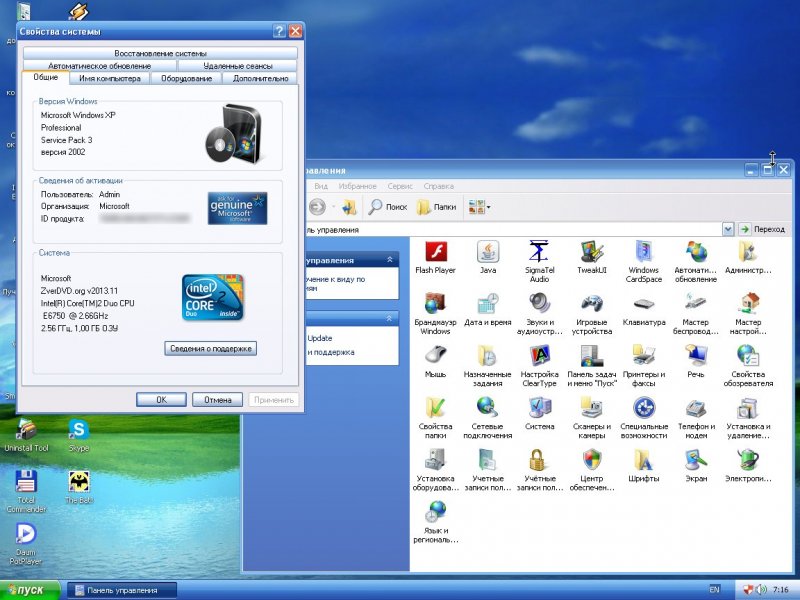Open Add or Remove Programs (Установка и удаление...)
The height and width of the screenshot is (600, 800).
pyautogui.click(x=748, y=417)
